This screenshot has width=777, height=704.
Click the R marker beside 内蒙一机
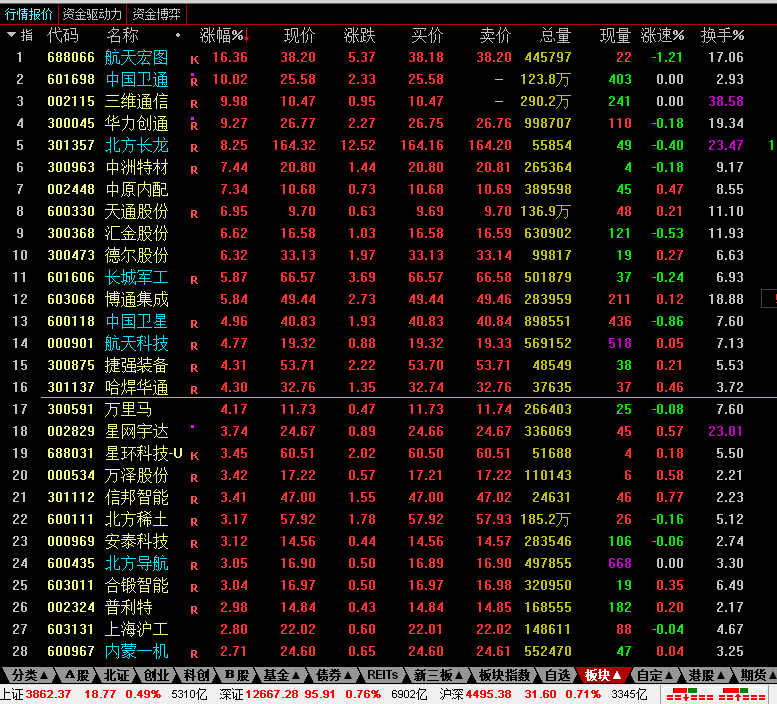194,654
